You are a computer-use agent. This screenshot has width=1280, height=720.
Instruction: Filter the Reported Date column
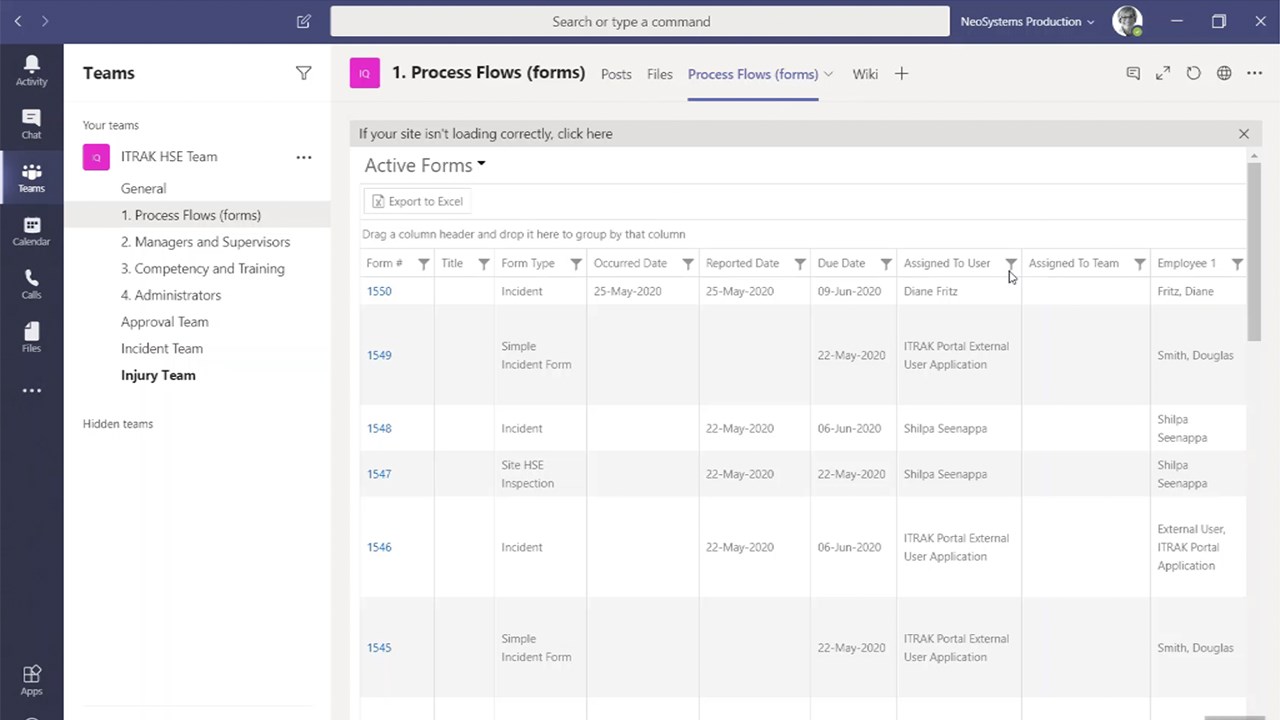point(799,264)
